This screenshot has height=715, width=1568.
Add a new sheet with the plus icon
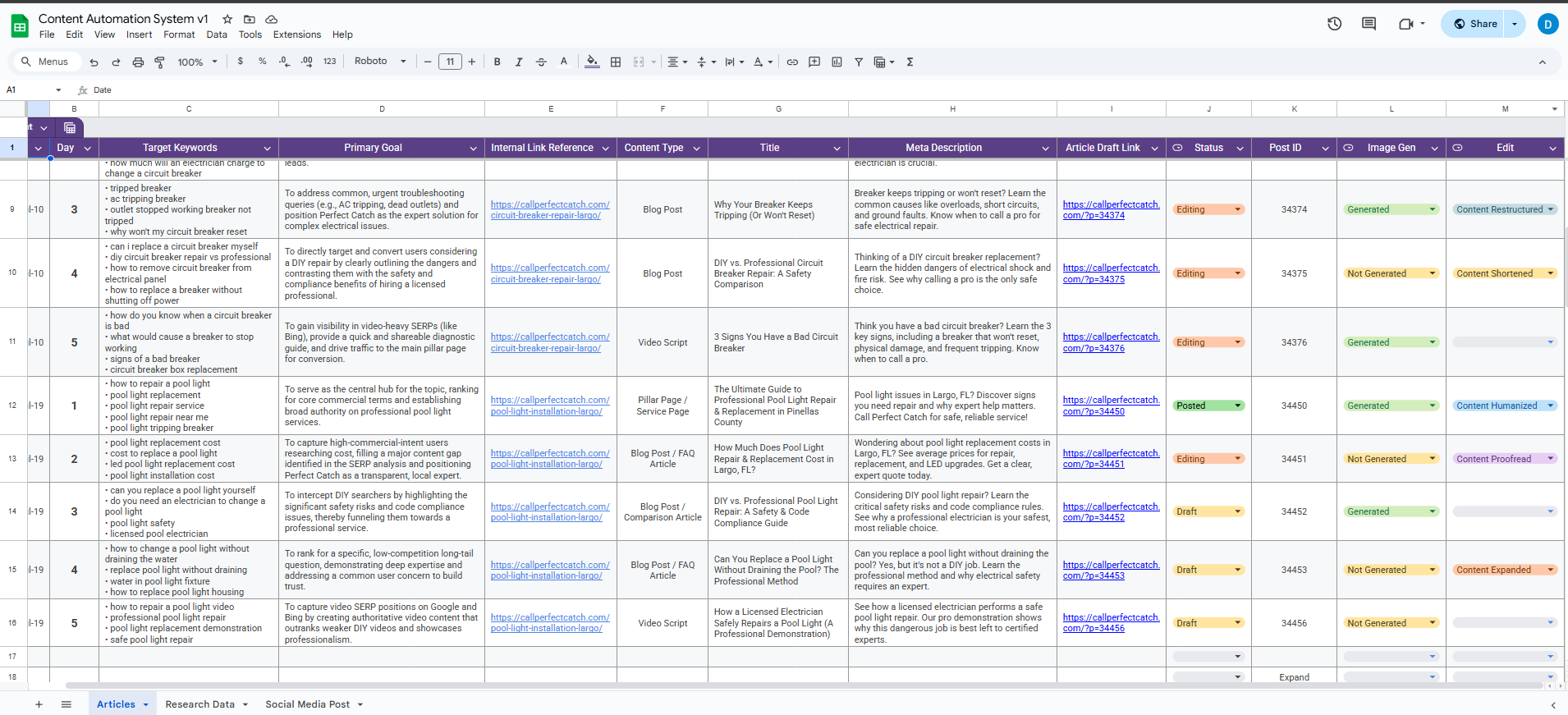pyautogui.click(x=39, y=704)
